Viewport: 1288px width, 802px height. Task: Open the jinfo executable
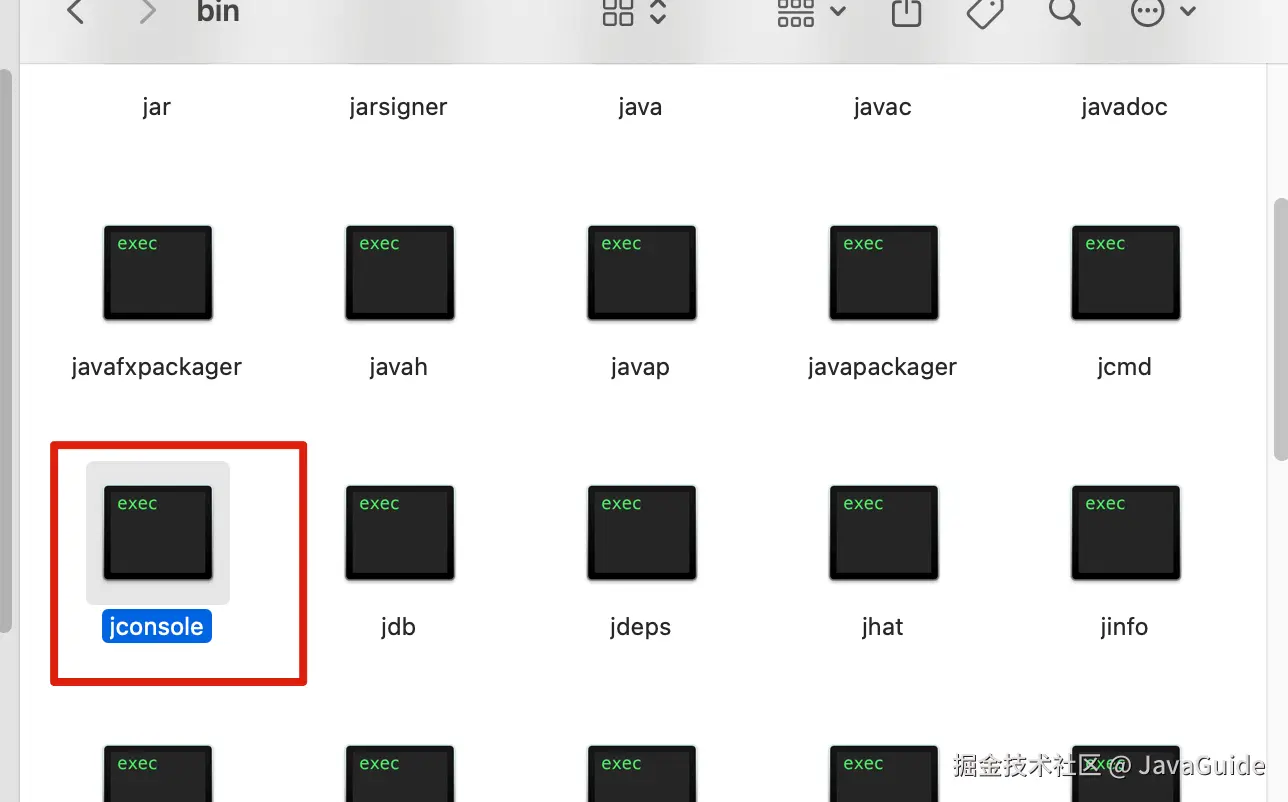click(x=1125, y=532)
